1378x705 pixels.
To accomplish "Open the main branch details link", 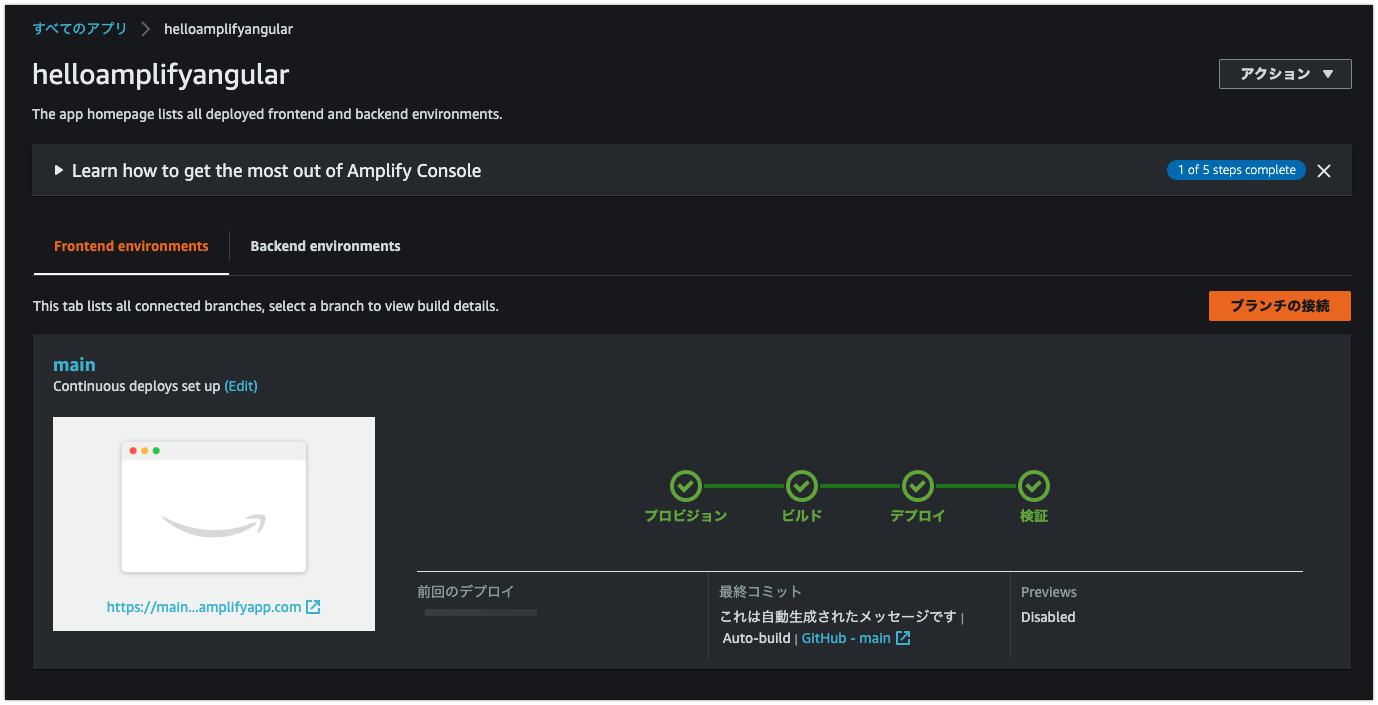I will pyautogui.click(x=74, y=364).
